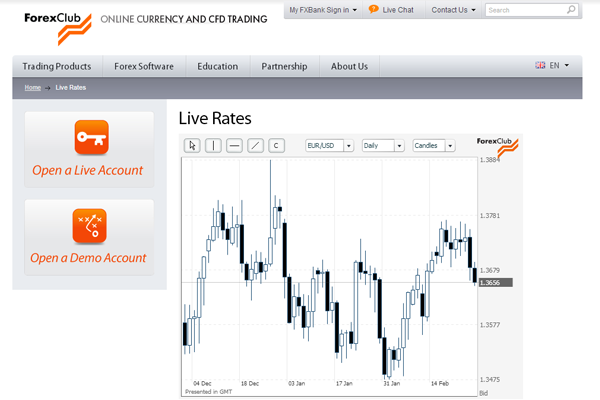The width and height of the screenshot is (600, 400).
Task: Click the 17 Jan date label
Action: (344, 383)
